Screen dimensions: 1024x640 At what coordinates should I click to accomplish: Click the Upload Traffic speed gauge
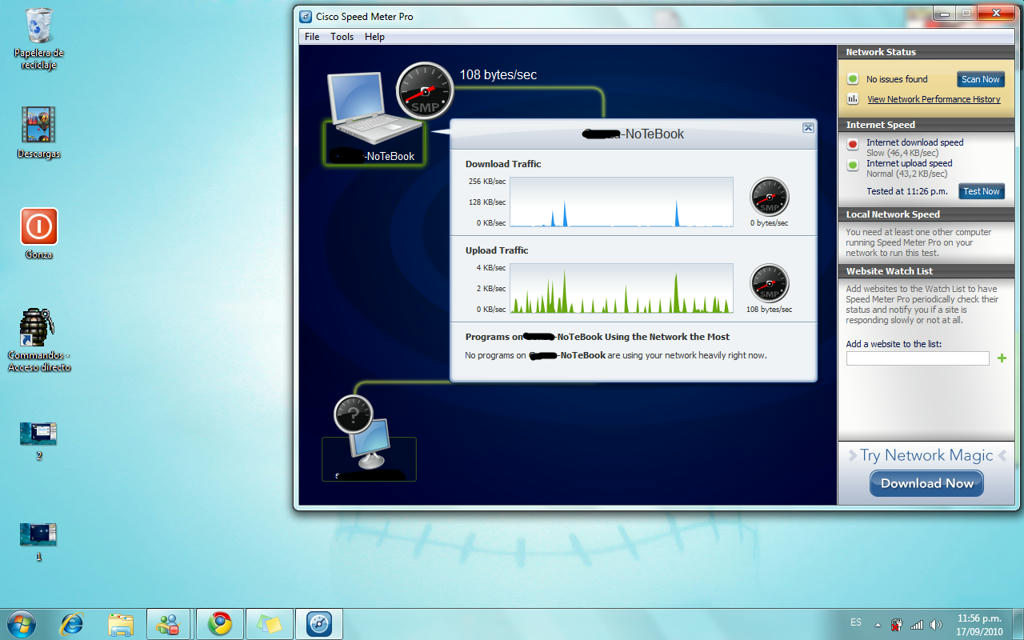[769, 283]
